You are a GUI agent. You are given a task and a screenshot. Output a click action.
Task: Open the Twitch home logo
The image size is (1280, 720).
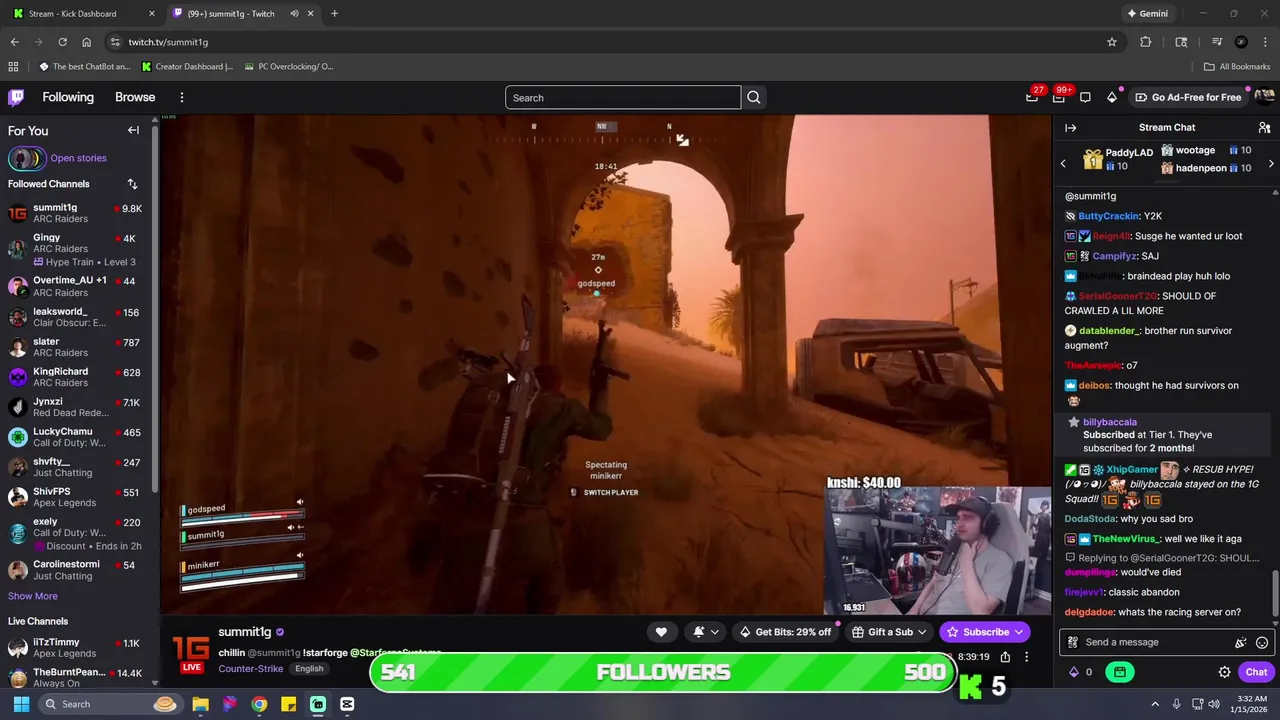coord(16,97)
